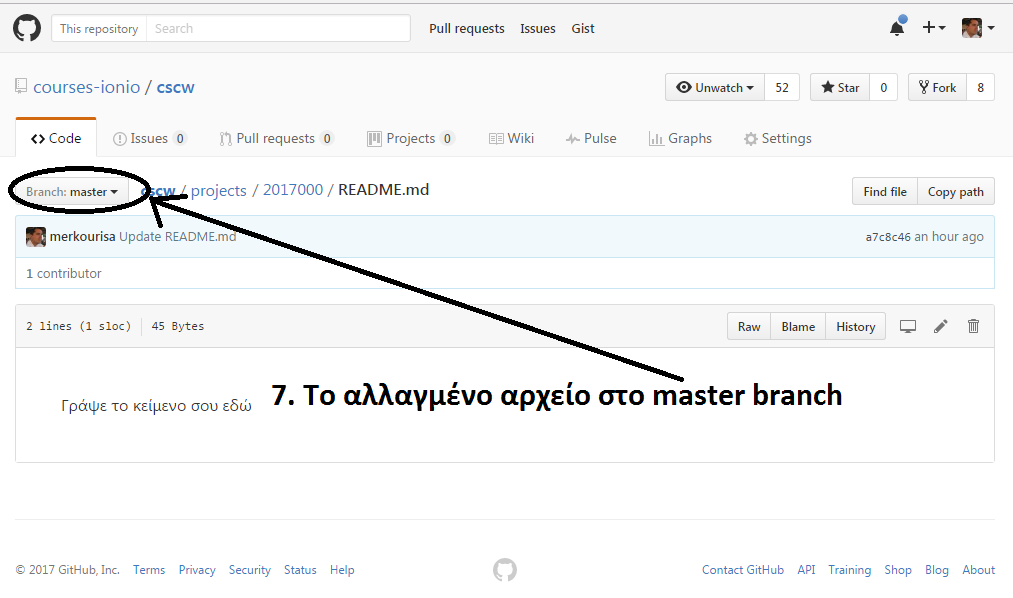The image size is (1013, 598).
Task: View the 52 watchers count
Action: (782, 87)
